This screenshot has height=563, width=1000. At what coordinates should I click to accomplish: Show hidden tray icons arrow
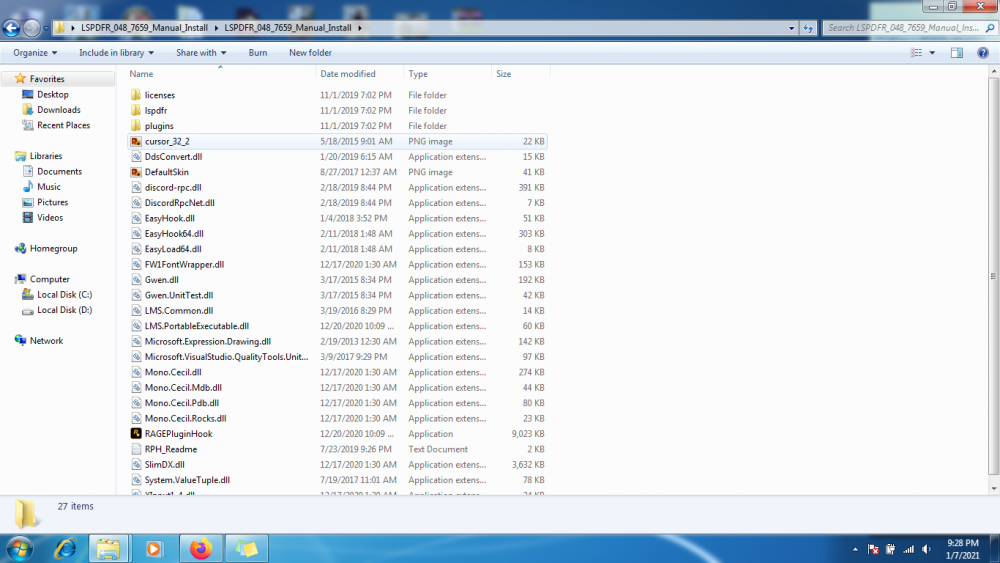[855, 549]
